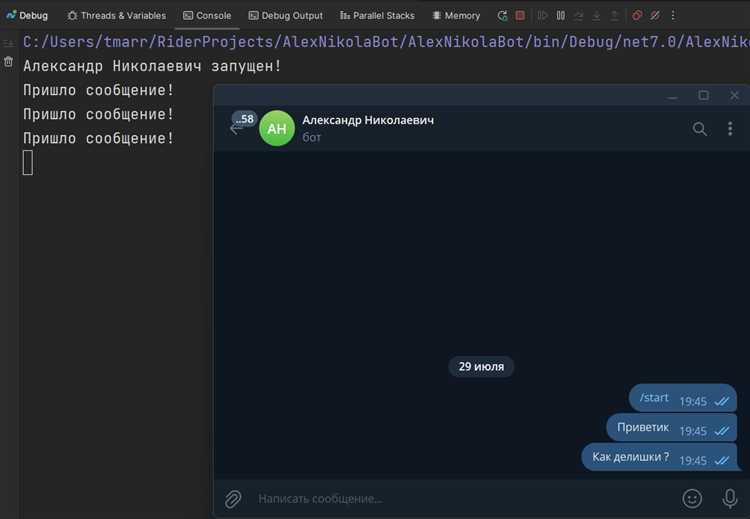Focus the Написать сообщение input field
The height and width of the screenshot is (519, 750).
point(464,499)
